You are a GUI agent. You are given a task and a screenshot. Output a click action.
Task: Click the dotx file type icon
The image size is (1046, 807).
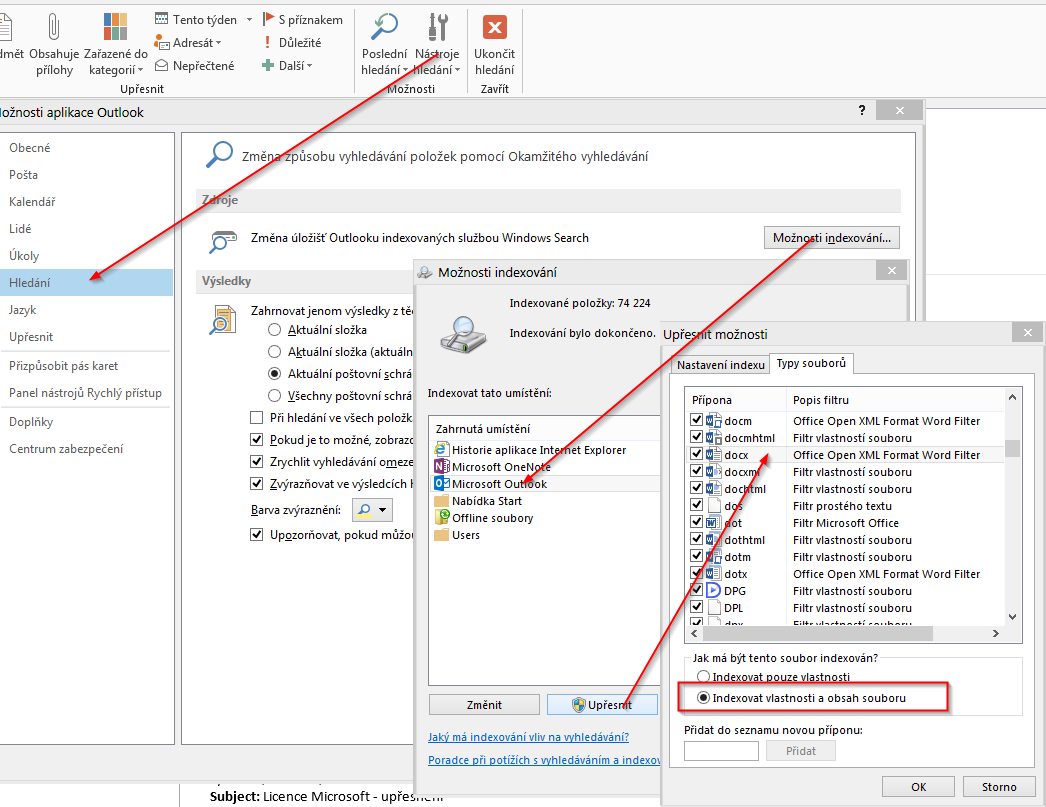tap(714, 574)
